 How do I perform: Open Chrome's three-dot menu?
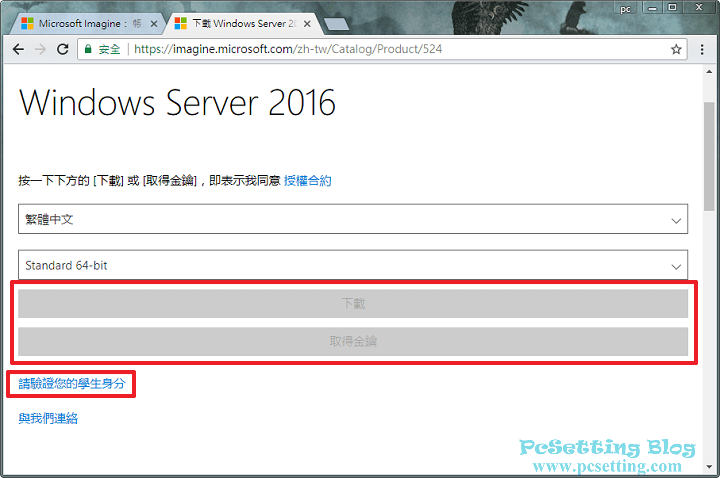coord(703,48)
